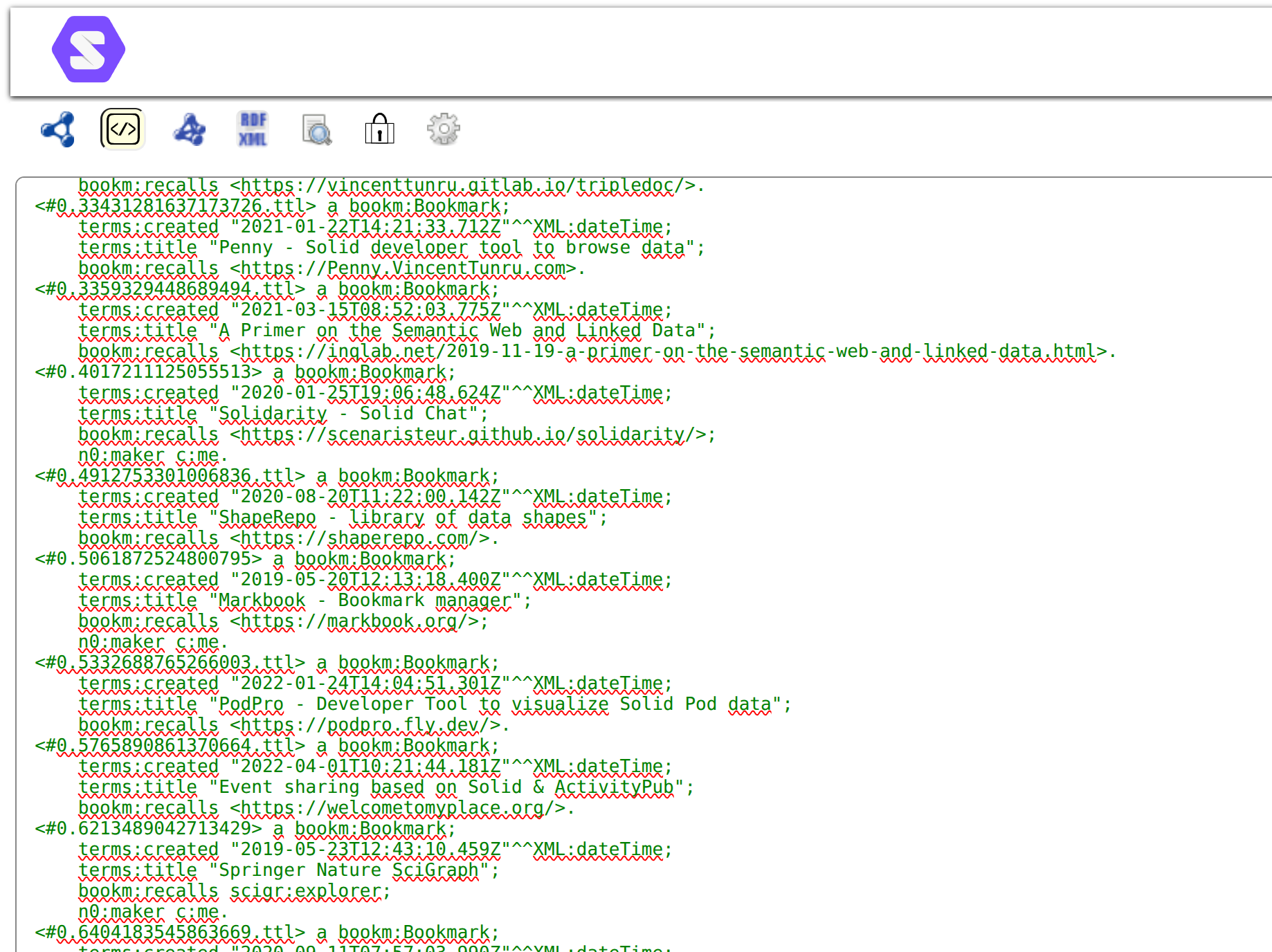This screenshot has height=952, width=1272.
Task: Click the subject <#0.5061872524800795>
Action: [148, 559]
